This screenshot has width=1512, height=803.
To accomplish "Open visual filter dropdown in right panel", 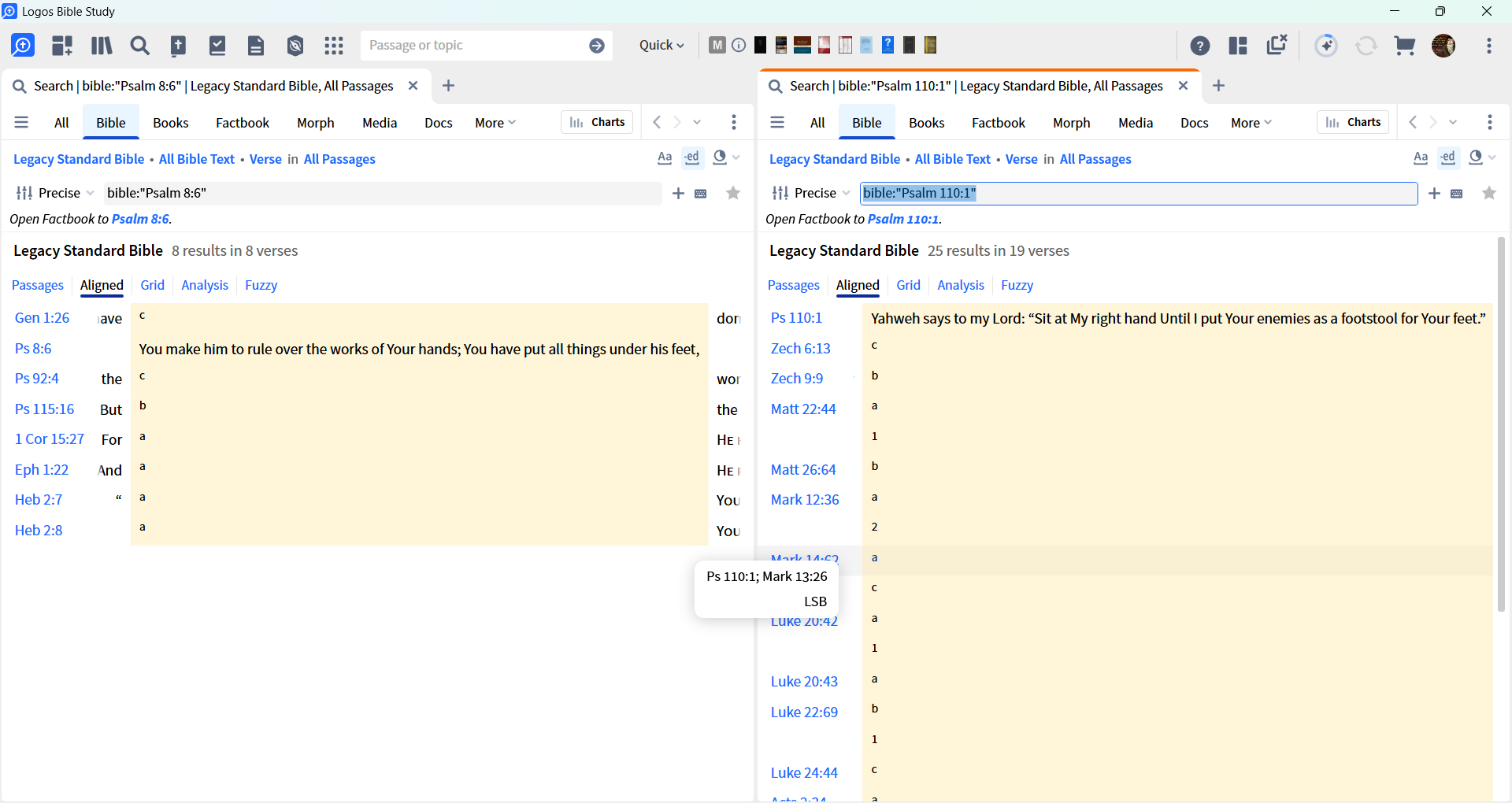I will click(1482, 157).
